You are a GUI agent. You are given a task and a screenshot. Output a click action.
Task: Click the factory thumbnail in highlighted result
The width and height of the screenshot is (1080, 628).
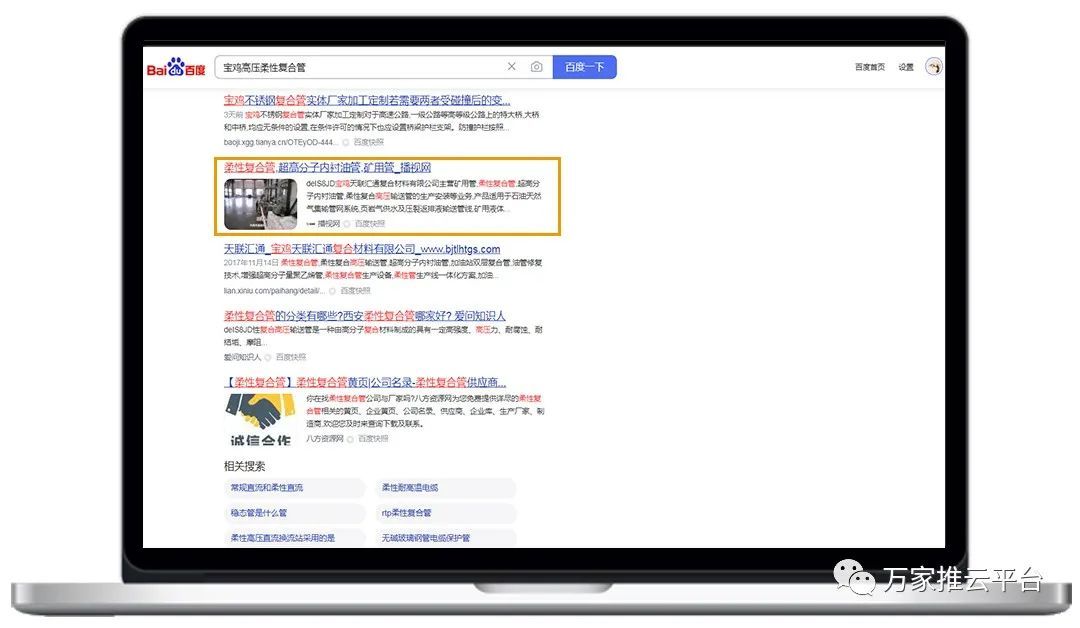pos(260,204)
